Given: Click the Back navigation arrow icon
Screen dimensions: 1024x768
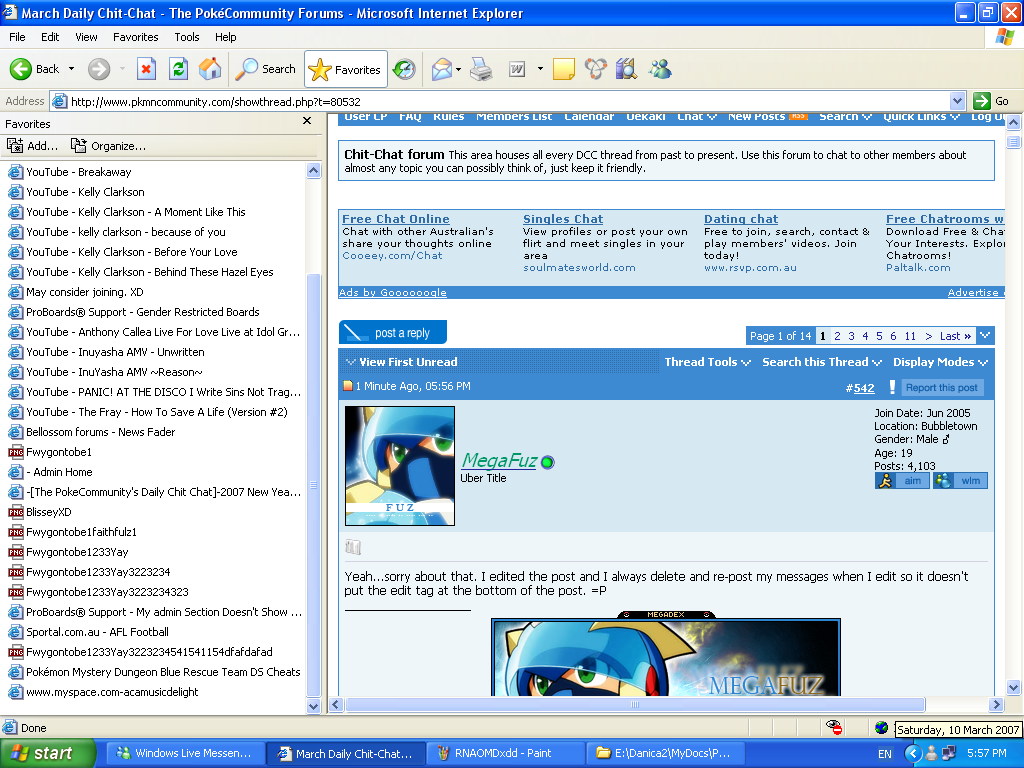Looking at the screenshot, I should click(20, 69).
